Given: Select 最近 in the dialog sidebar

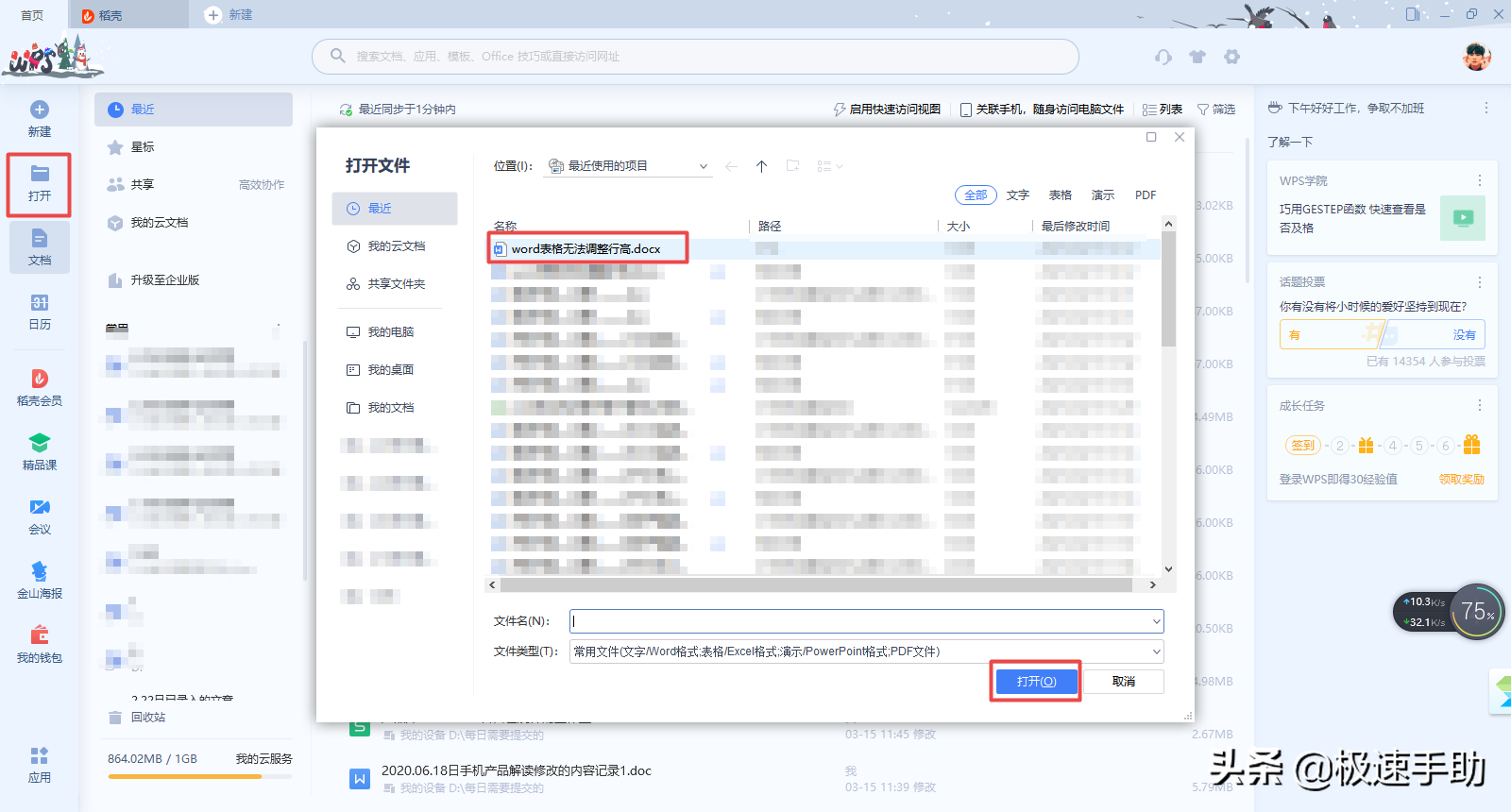Looking at the screenshot, I should point(395,209).
